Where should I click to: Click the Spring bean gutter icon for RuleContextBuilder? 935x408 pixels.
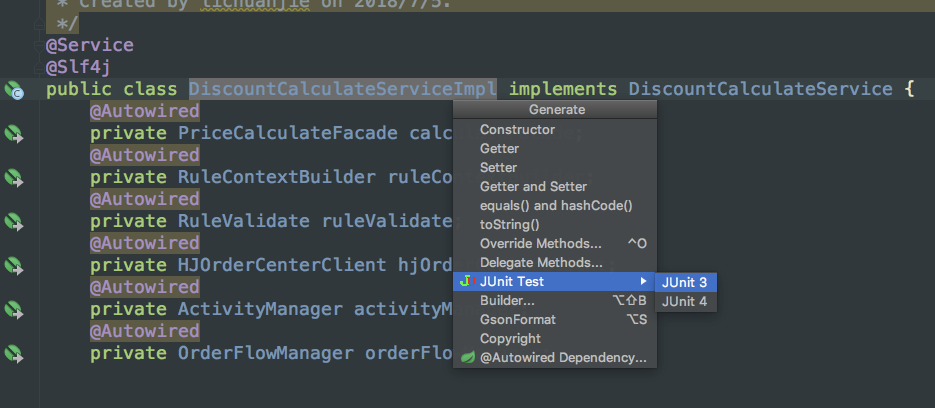(x=14, y=178)
